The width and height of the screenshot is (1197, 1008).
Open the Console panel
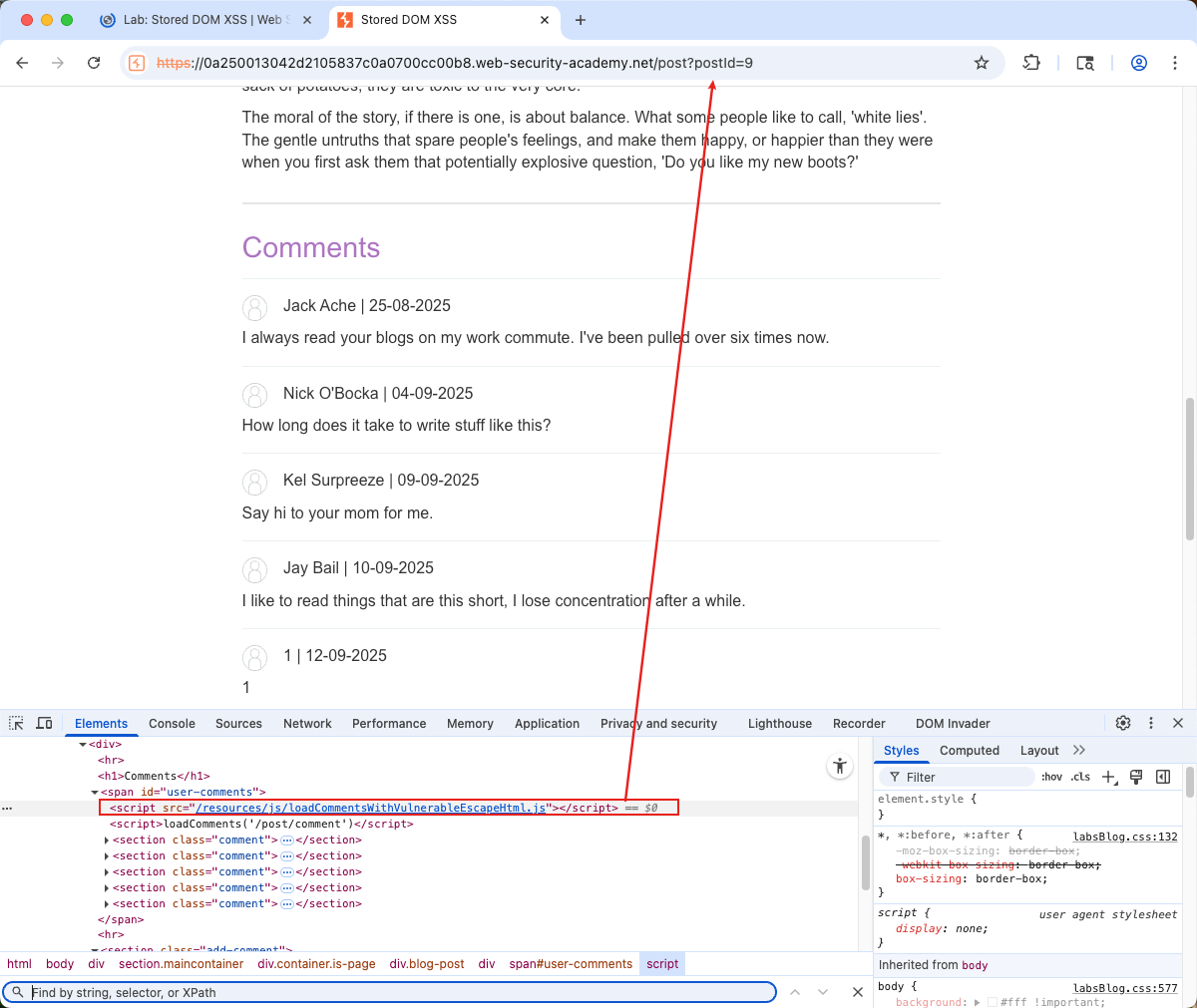coord(172,723)
